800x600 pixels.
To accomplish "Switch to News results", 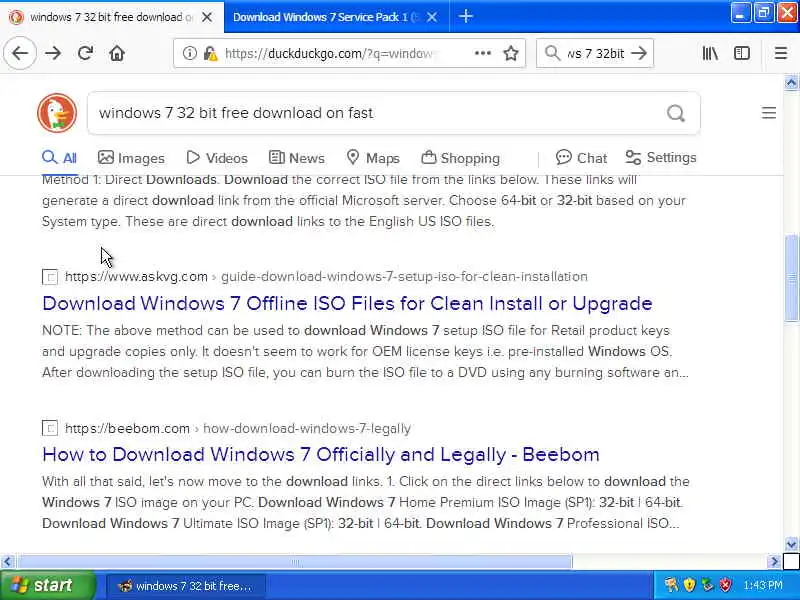I will (x=296, y=158).
